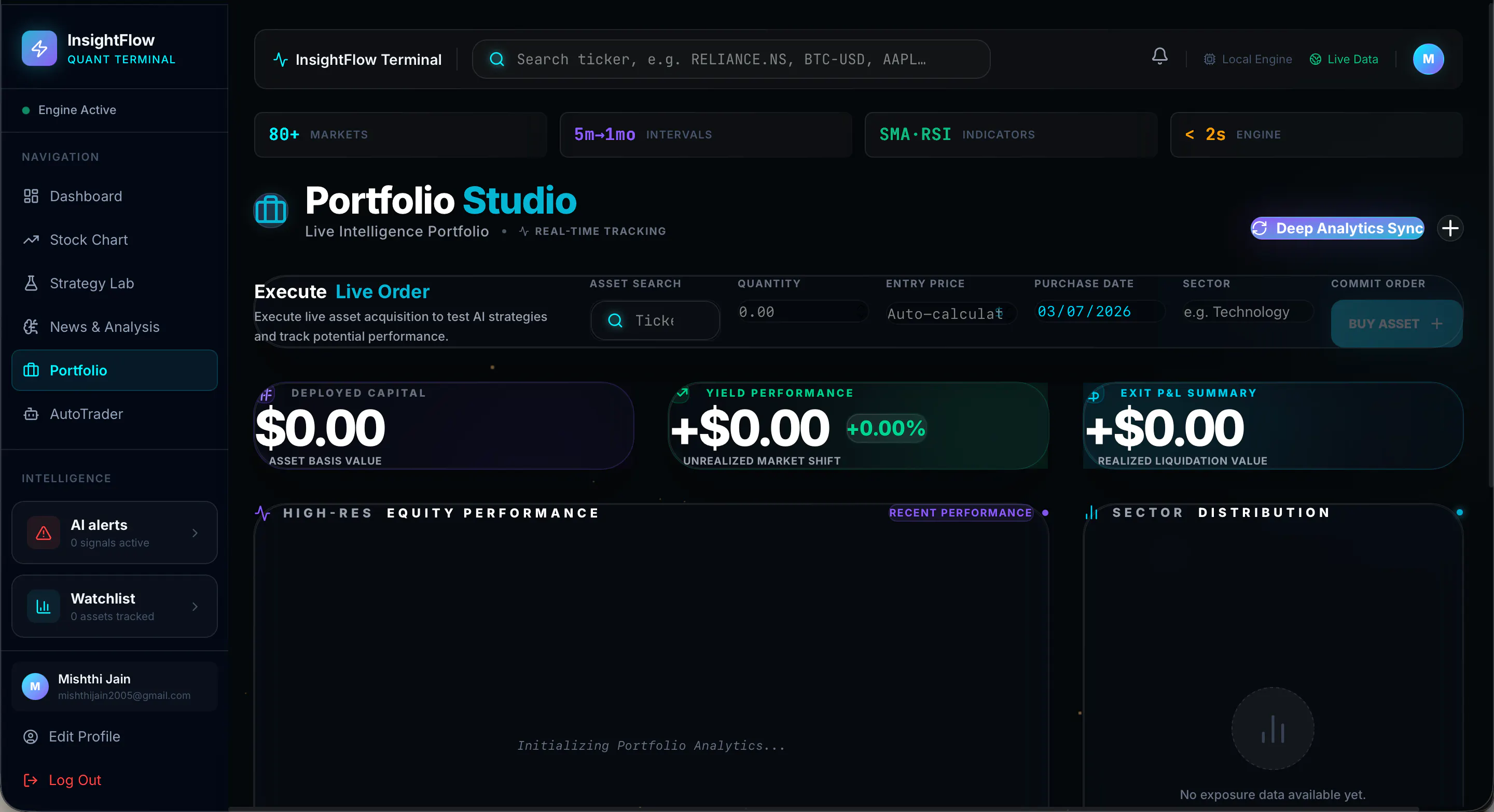Click Local Engine status label
Image resolution: width=1494 pixels, height=812 pixels.
(x=1257, y=59)
